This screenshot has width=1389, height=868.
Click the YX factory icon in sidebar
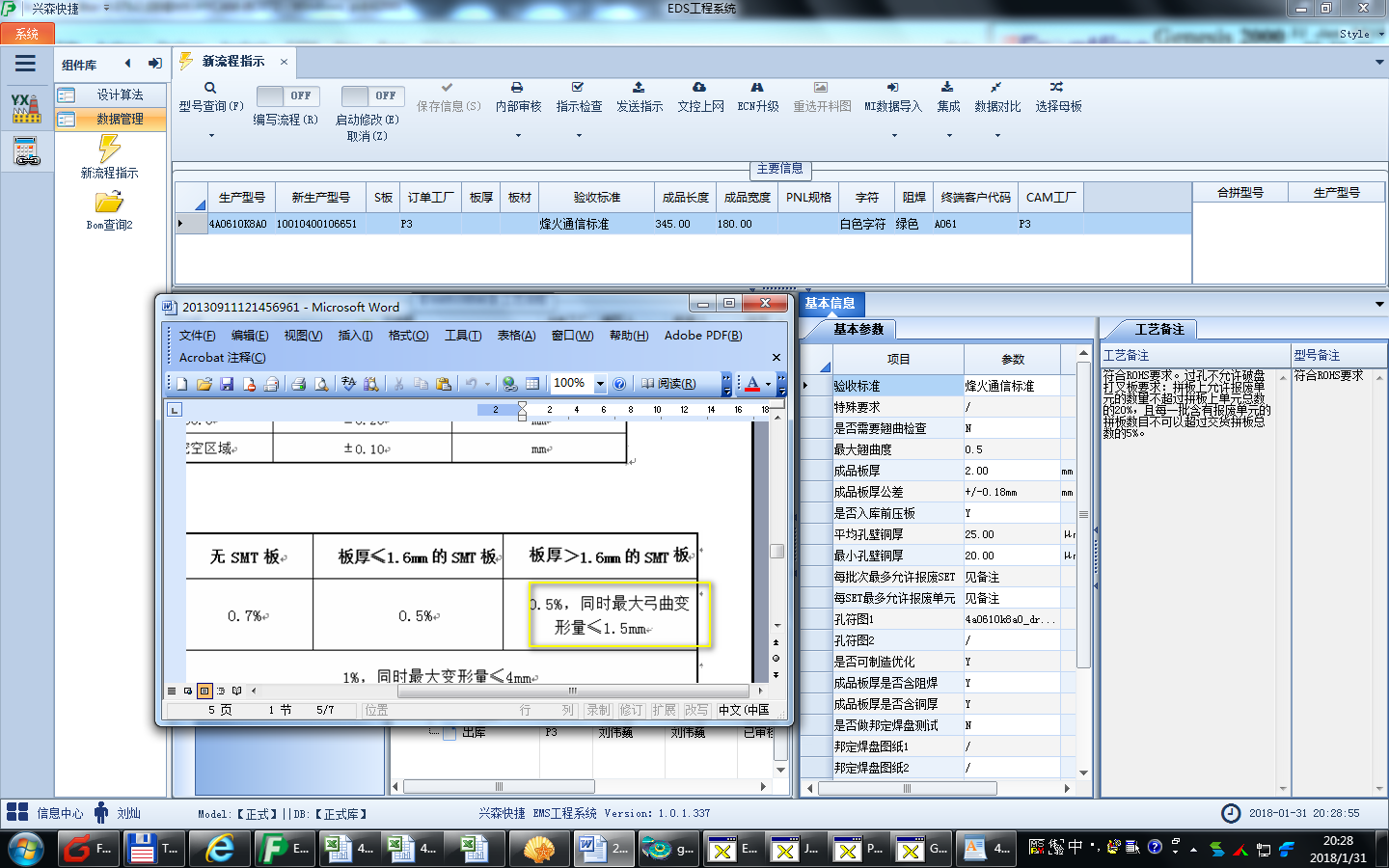tap(26, 108)
